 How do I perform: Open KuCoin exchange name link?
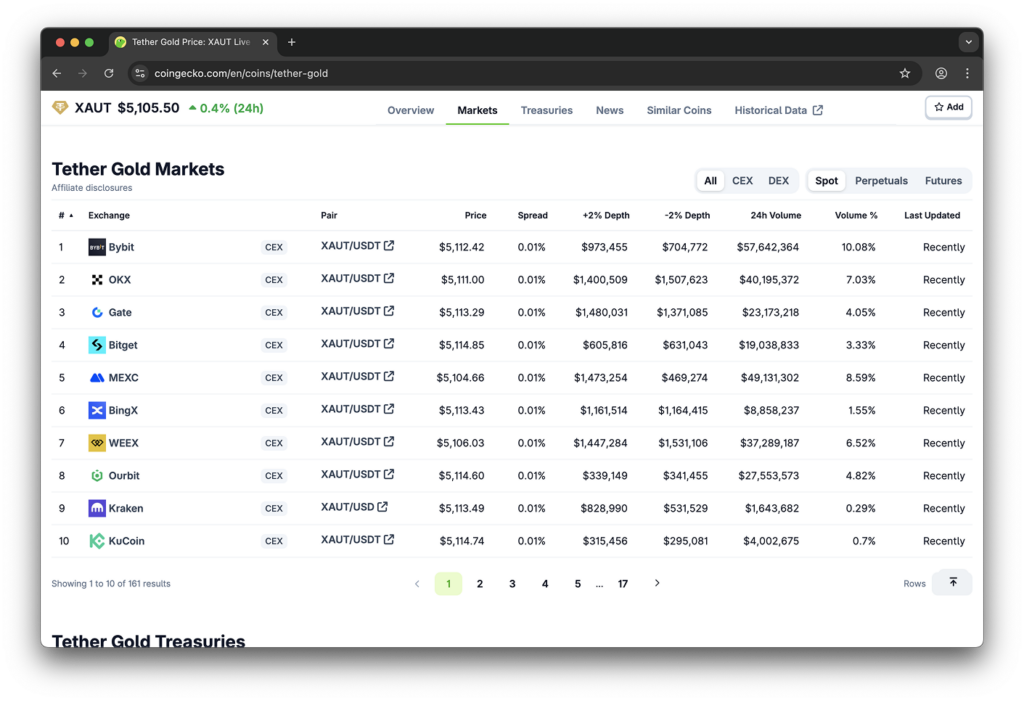point(127,541)
